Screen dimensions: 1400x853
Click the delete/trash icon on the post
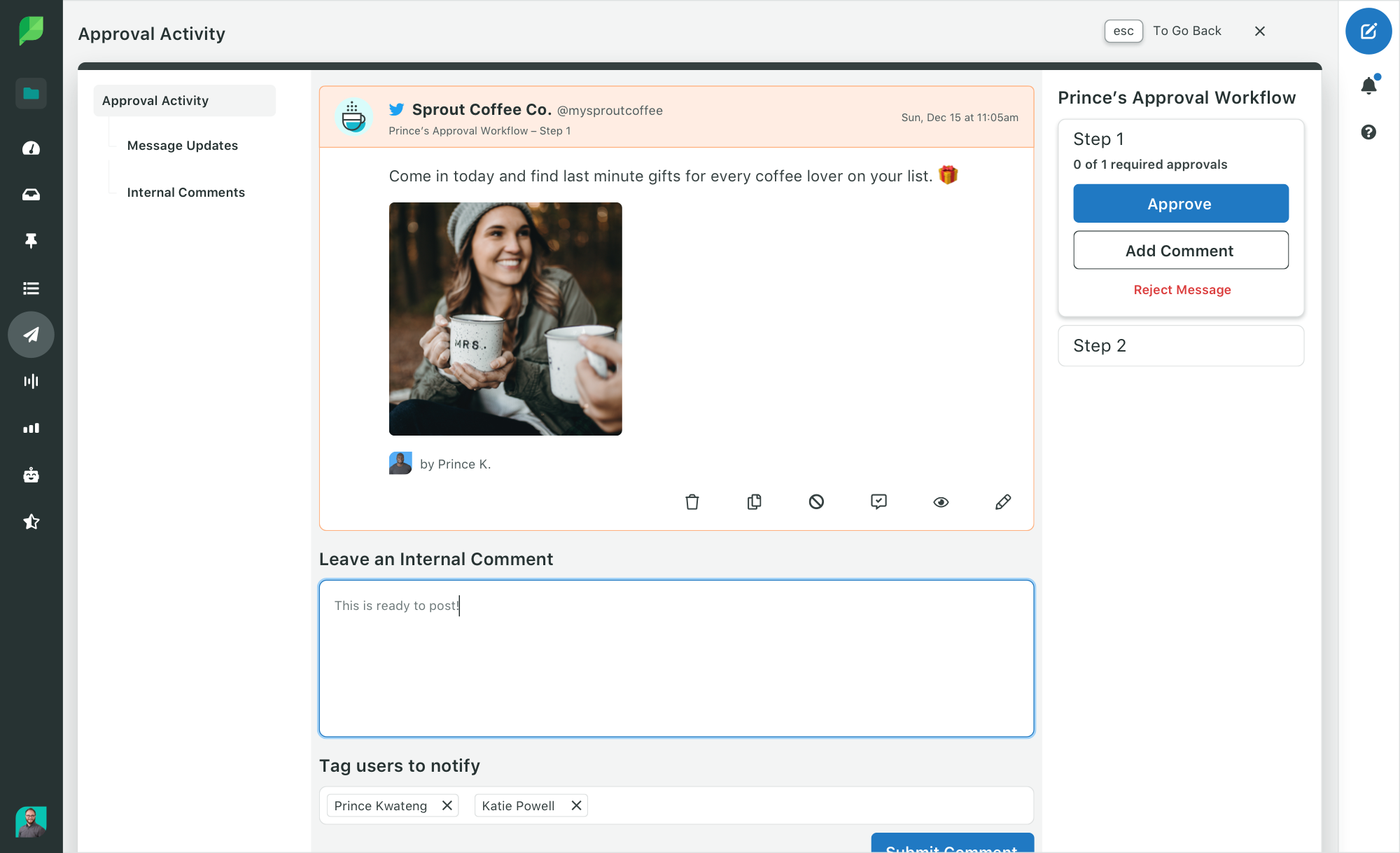(692, 502)
